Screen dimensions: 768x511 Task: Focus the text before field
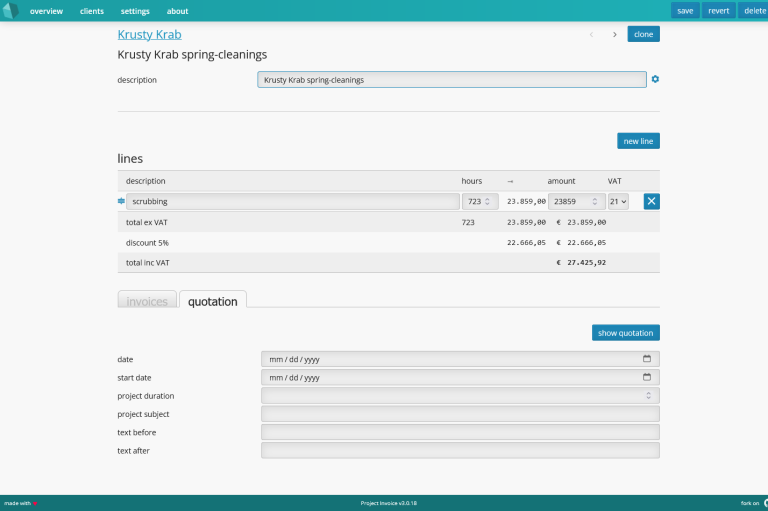[460, 432]
